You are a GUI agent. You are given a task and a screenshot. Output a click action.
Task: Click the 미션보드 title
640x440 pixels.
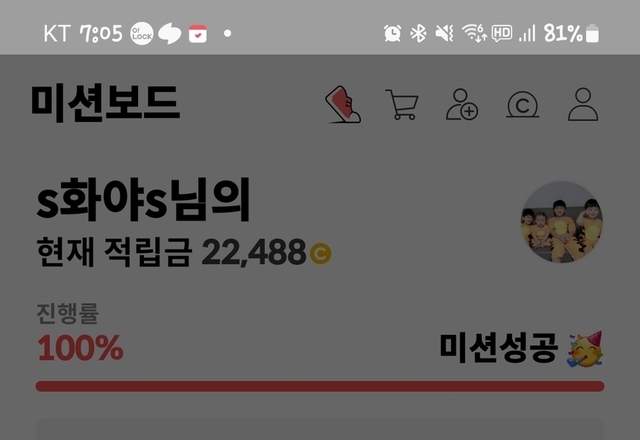(105, 103)
